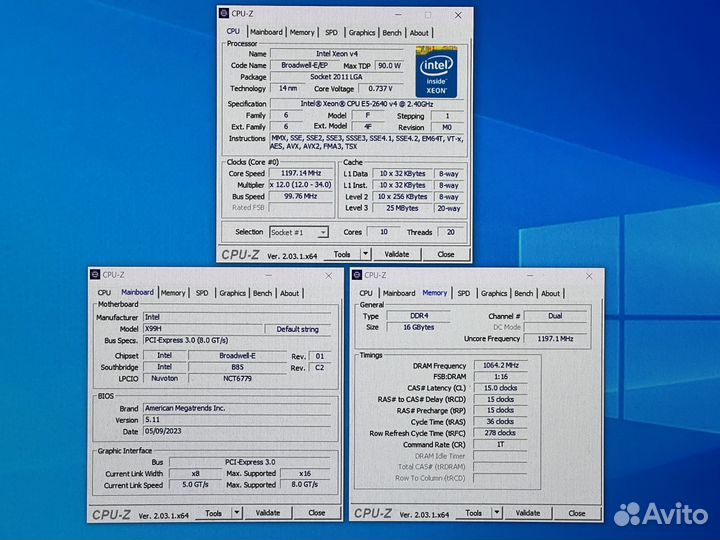This screenshot has height=540, width=720.
Task: Select CPU tab in the Mainboard window
Action: coord(104,292)
